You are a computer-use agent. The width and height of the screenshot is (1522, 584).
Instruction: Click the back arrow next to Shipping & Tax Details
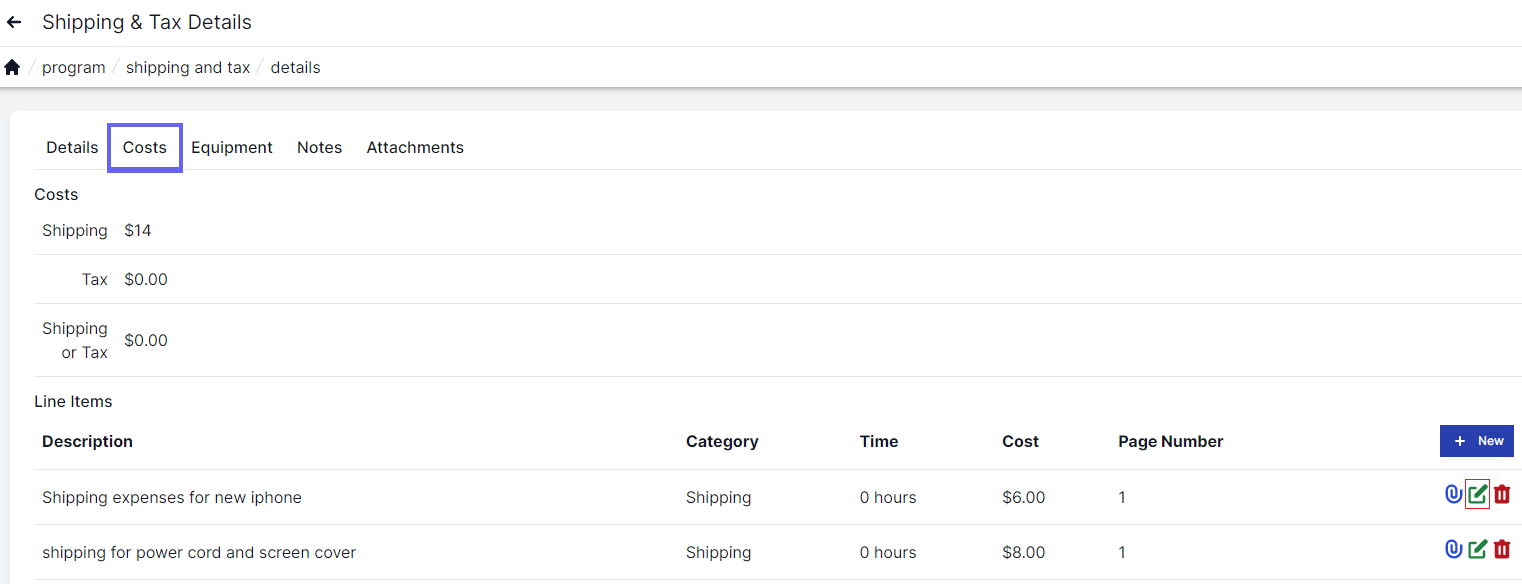pyautogui.click(x=13, y=21)
